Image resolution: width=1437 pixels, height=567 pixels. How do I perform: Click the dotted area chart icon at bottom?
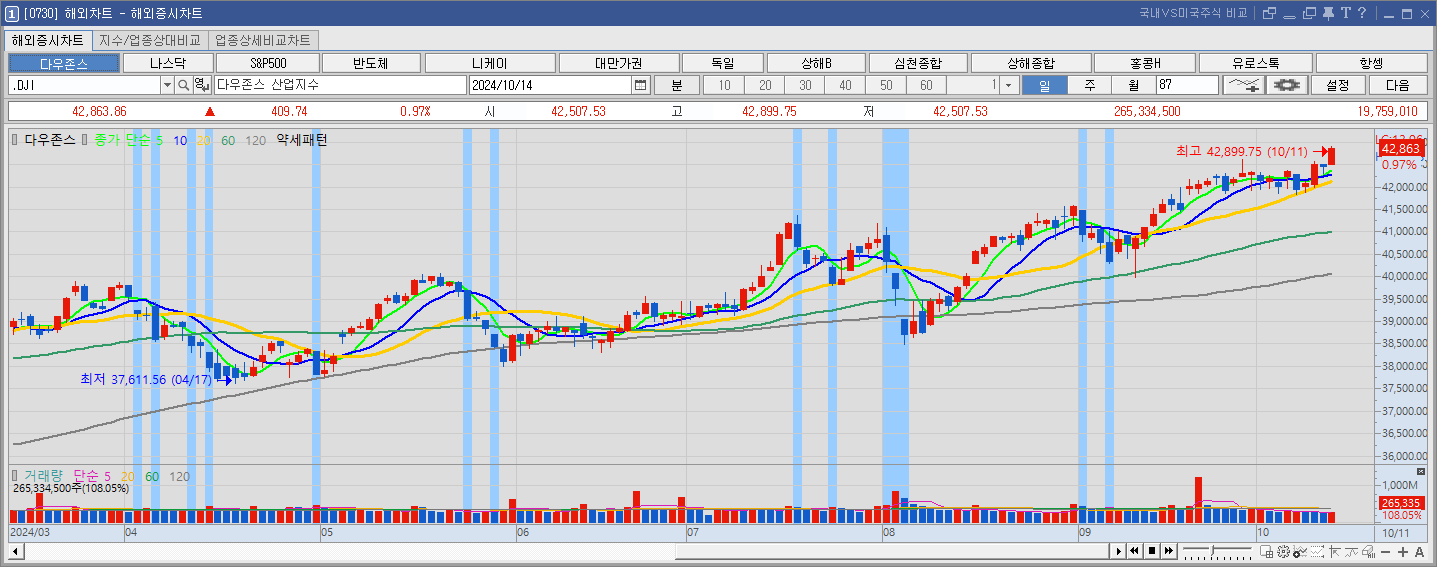tap(1317, 552)
